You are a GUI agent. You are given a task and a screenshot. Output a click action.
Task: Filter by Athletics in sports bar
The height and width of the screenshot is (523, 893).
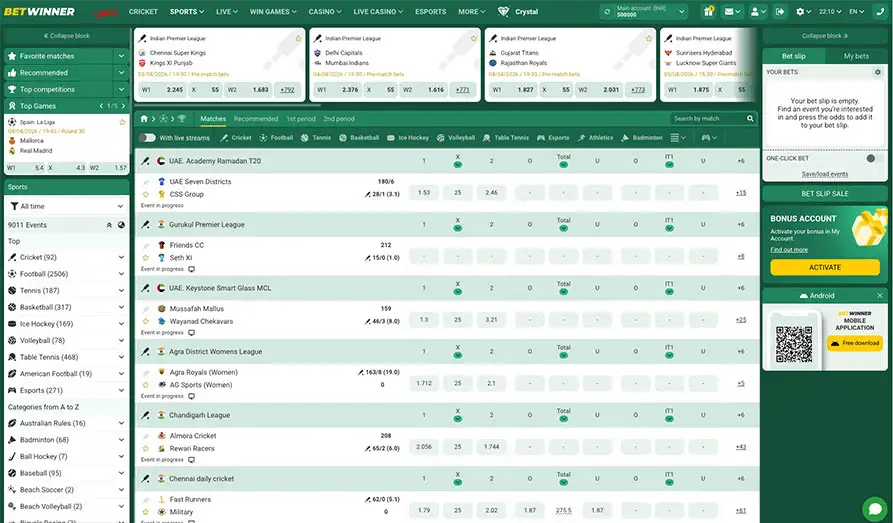pyautogui.click(x=595, y=137)
